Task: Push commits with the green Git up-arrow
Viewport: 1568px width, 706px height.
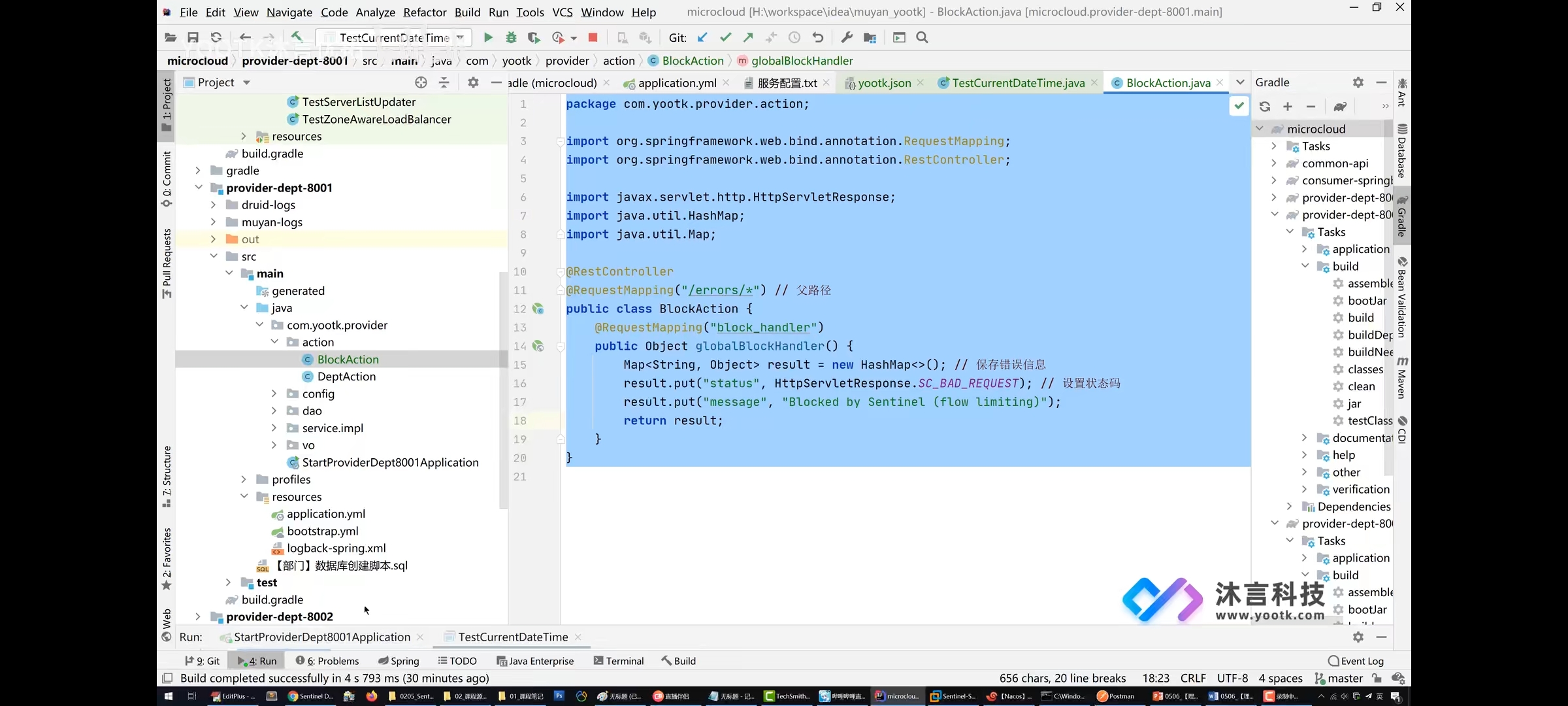Action: tap(748, 38)
